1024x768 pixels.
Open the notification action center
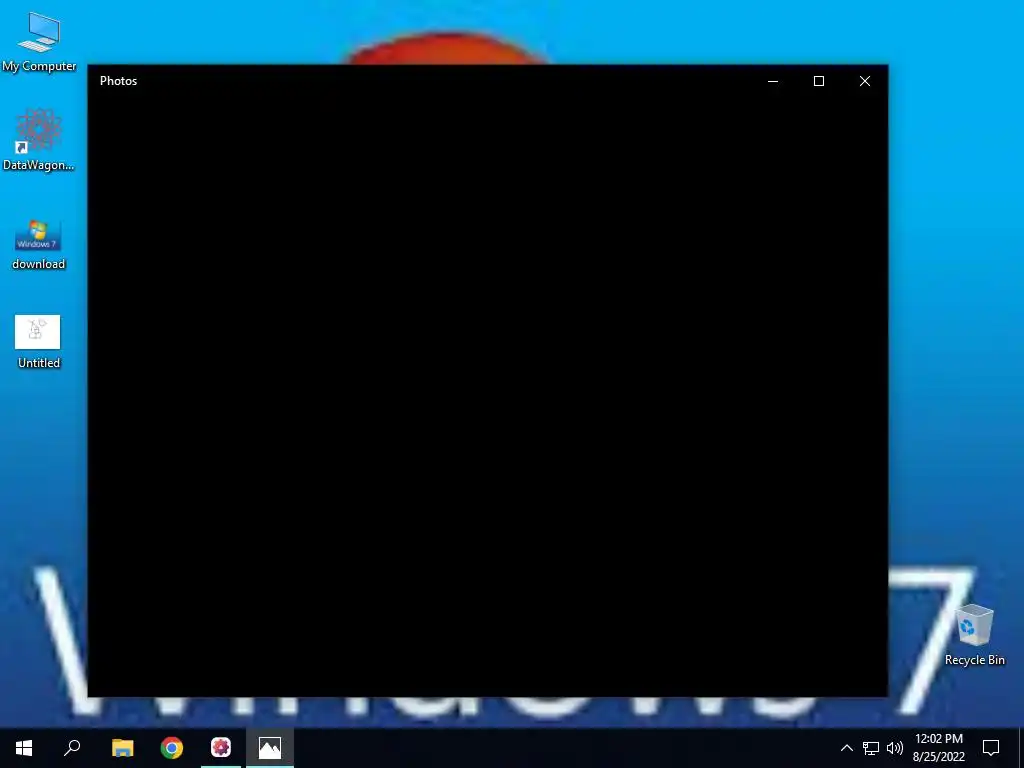click(991, 748)
